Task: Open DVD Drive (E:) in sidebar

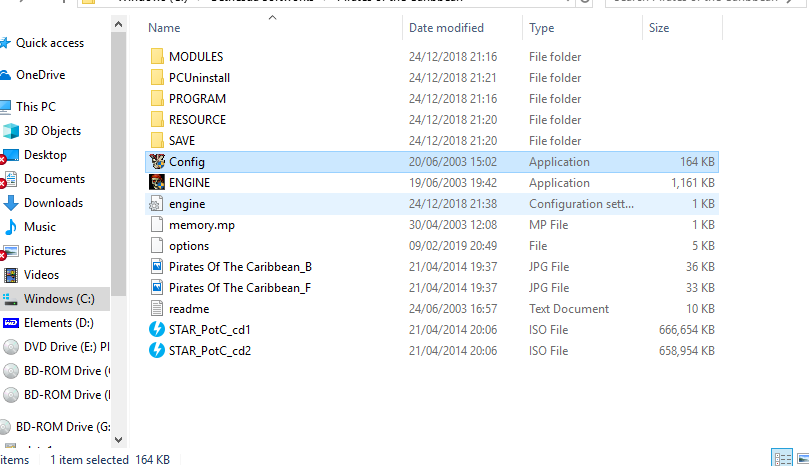Action: pos(66,347)
